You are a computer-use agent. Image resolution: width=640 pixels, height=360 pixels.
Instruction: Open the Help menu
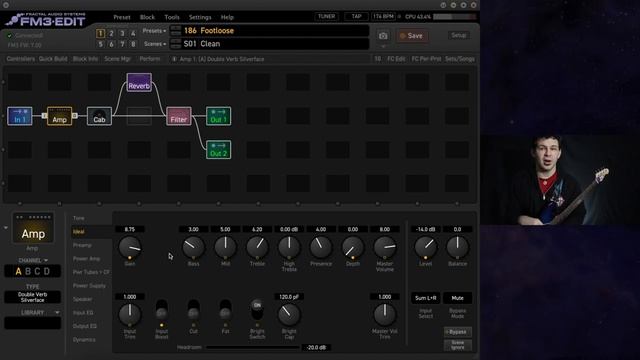coord(227,17)
